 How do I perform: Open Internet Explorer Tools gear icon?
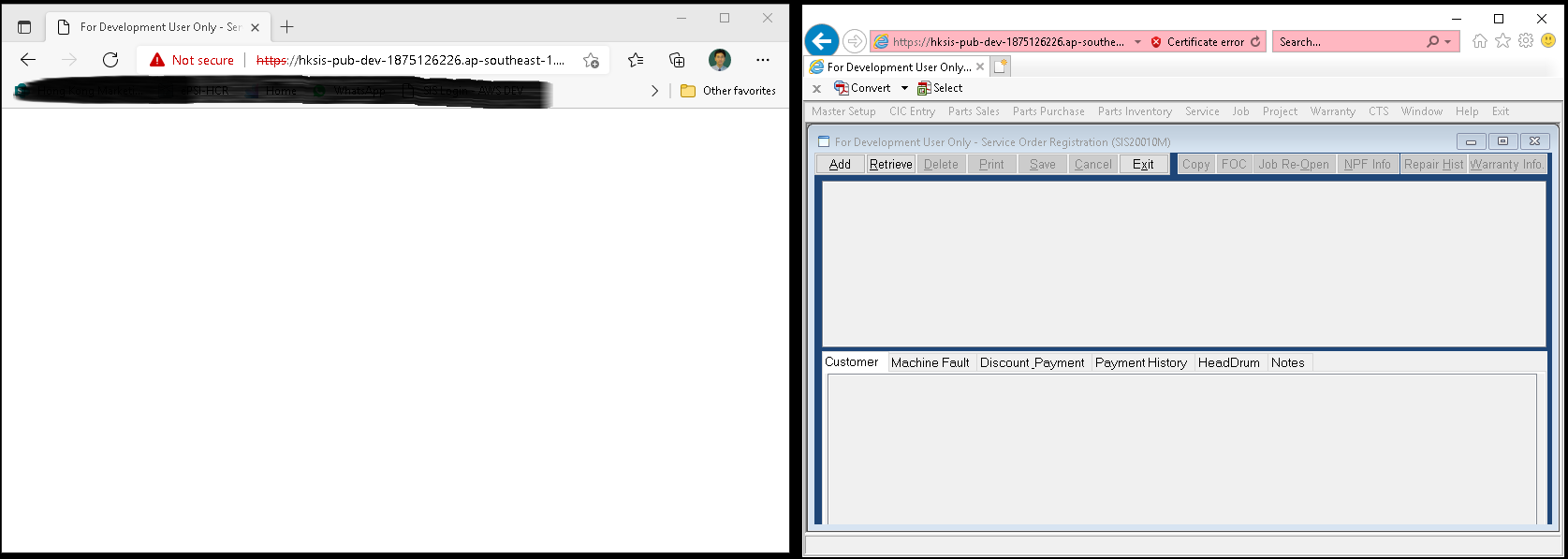(1526, 41)
